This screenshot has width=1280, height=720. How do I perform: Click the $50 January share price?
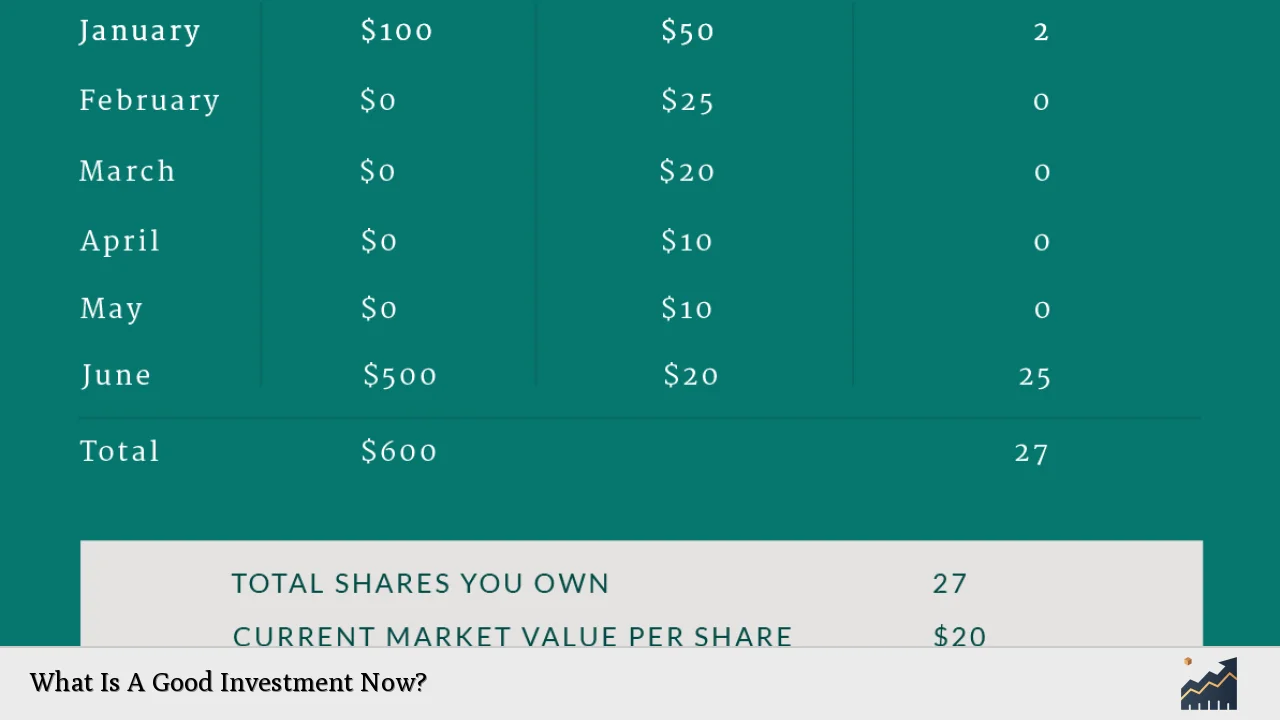pyautogui.click(x=688, y=31)
